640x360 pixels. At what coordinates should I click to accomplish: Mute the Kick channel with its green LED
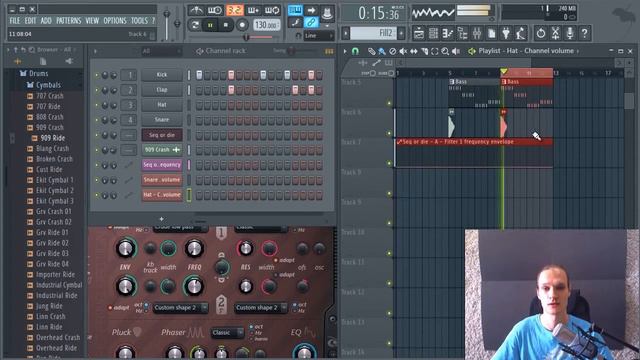(97, 75)
